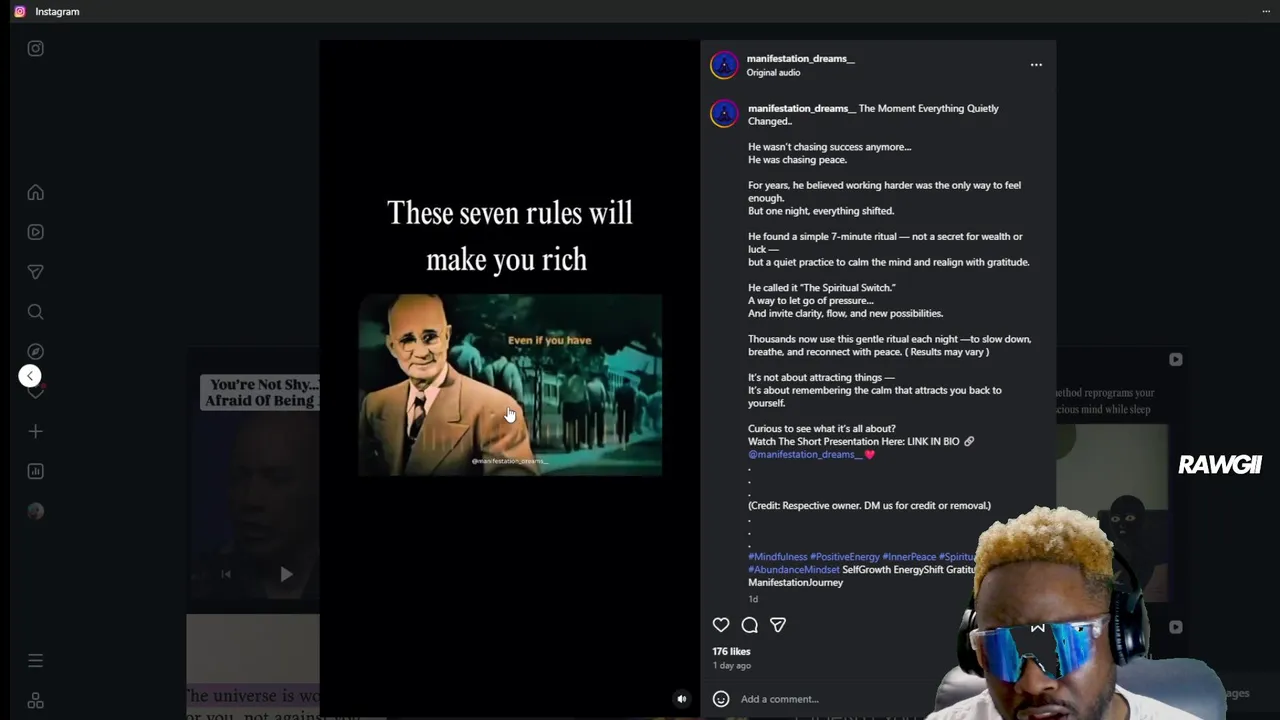Image resolution: width=1280 pixels, height=720 pixels.
Task: Open the Search magnifier in sidebar
Action: pos(35,312)
